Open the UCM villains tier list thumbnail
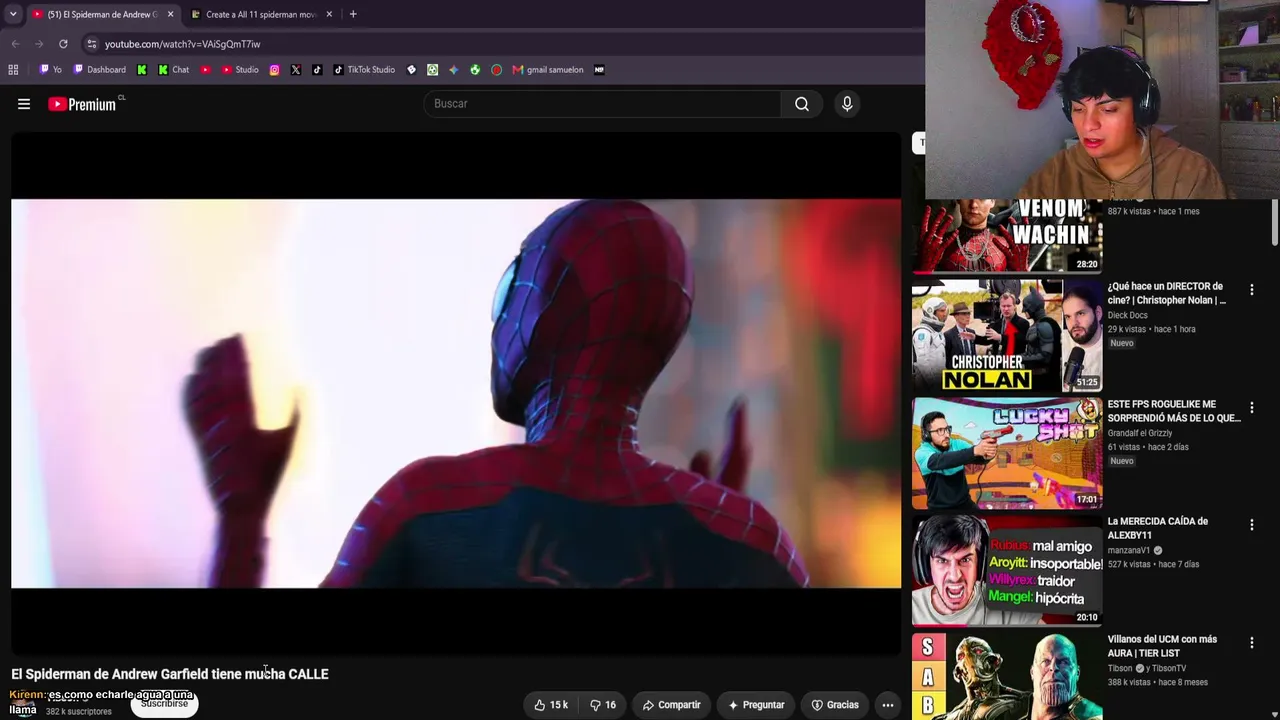This screenshot has height=720, width=1280. [1007, 677]
